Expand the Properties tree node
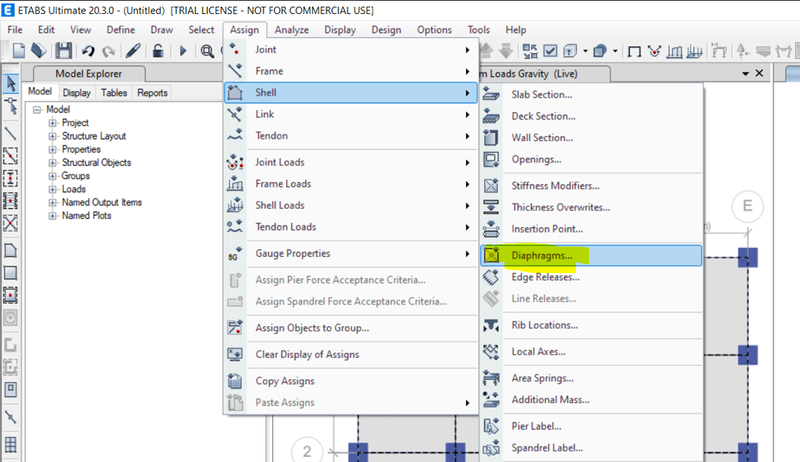Image resolution: width=800 pixels, height=462 pixels. coord(53,149)
